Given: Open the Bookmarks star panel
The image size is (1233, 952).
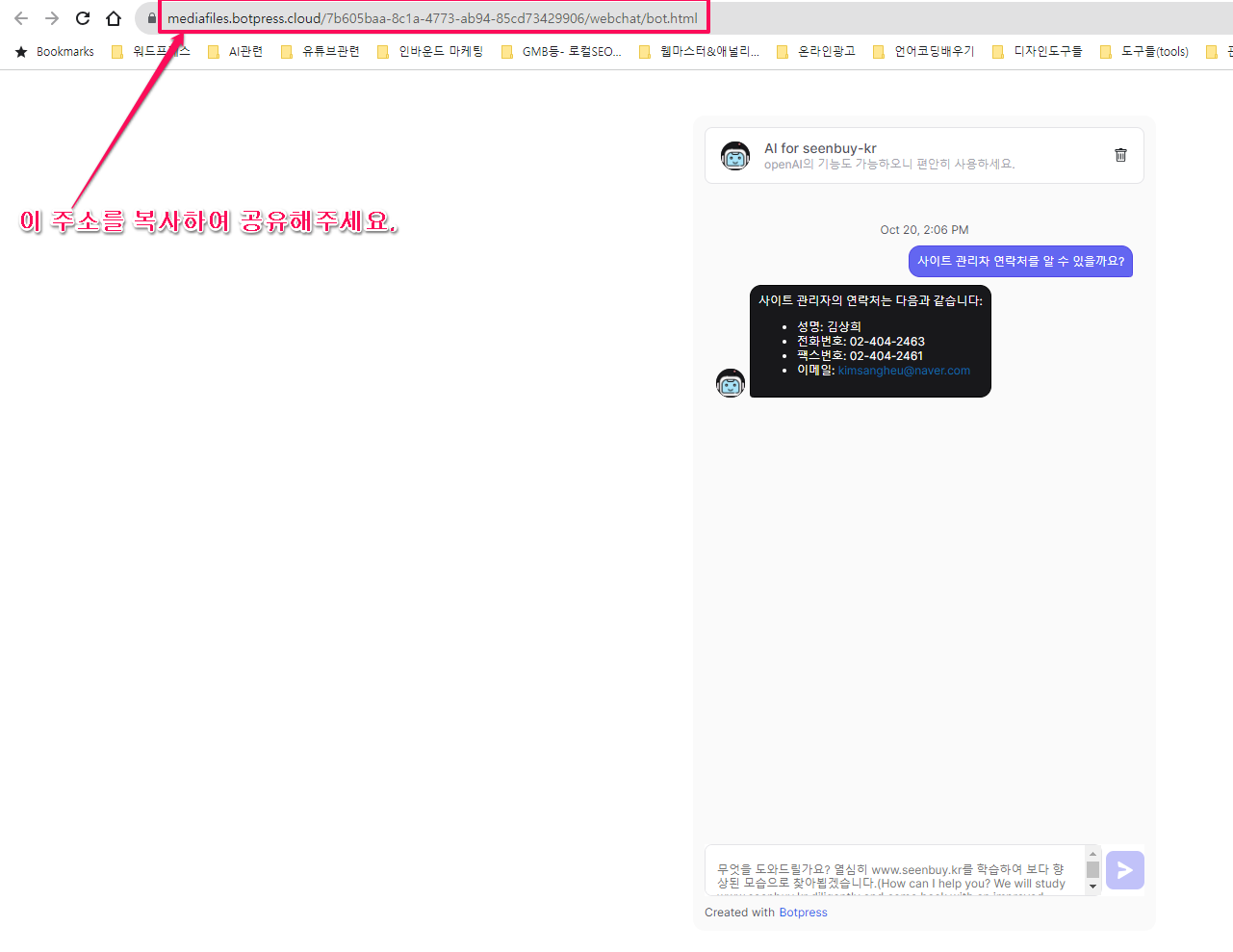Looking at the screenshot, I should point(19,51).
